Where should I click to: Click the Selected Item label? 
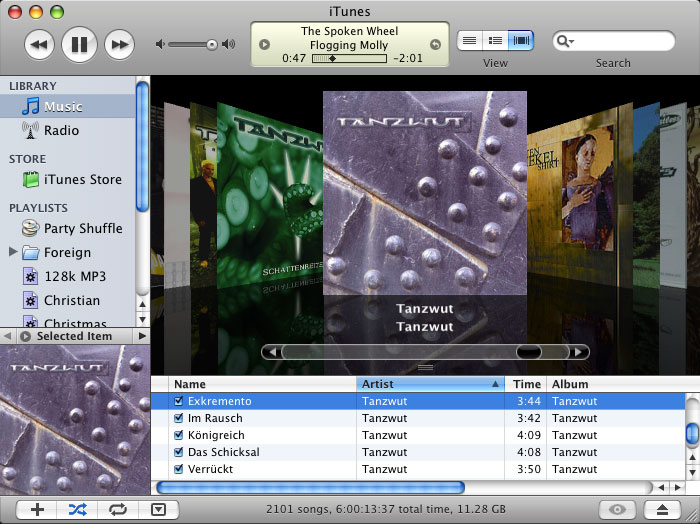pyautogui.click(x=74, y=336)
